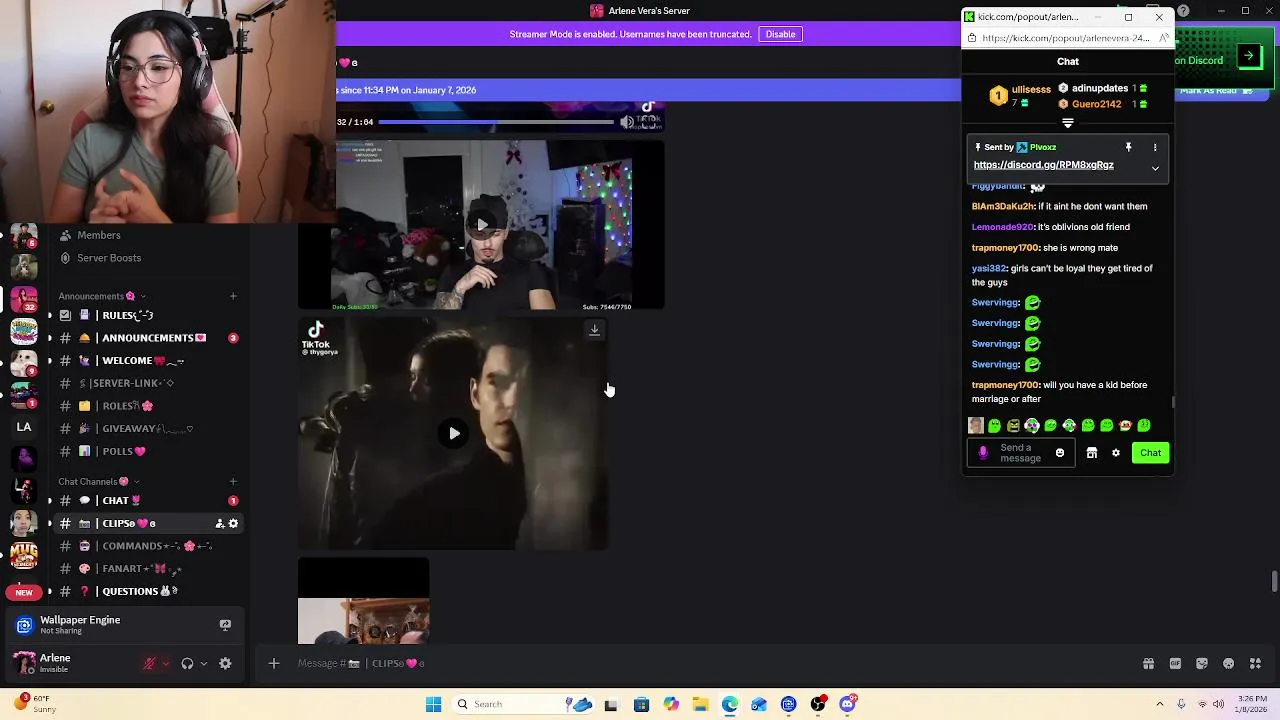Select the LA server icon
Viewport: 1280px width, 720px height.
(24, 427)
